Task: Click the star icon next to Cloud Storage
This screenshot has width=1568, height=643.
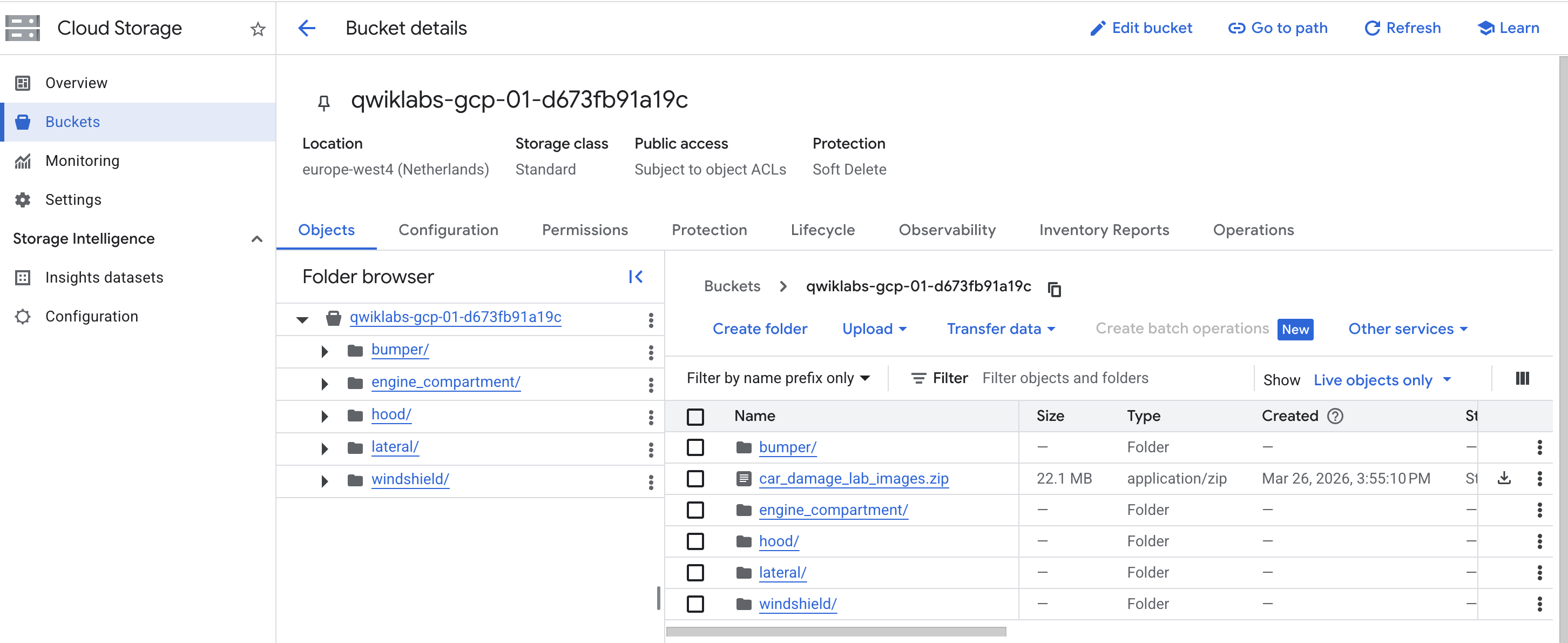Action: [x=258, y=29]
